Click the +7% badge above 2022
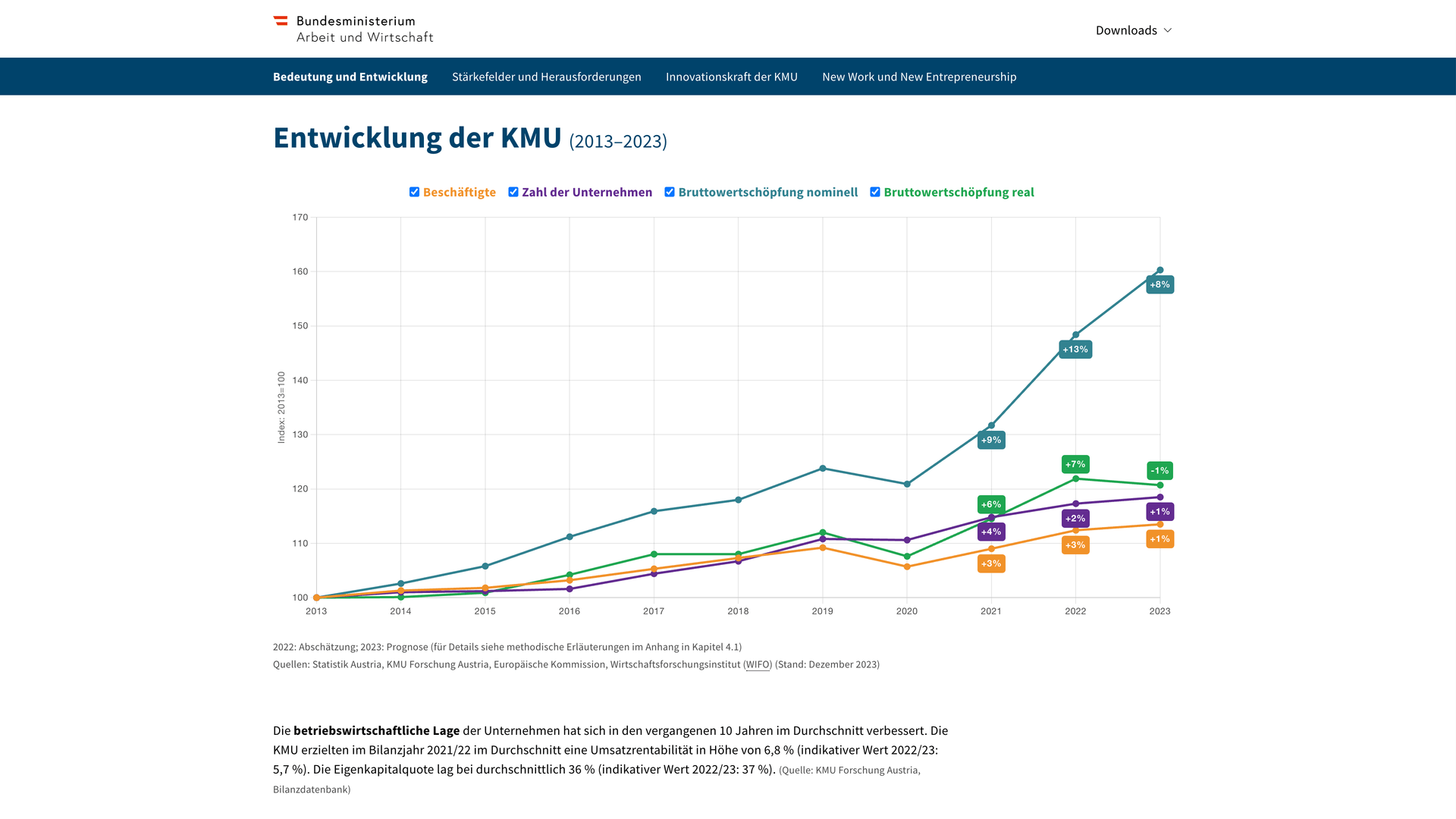 click(1075, 464)
